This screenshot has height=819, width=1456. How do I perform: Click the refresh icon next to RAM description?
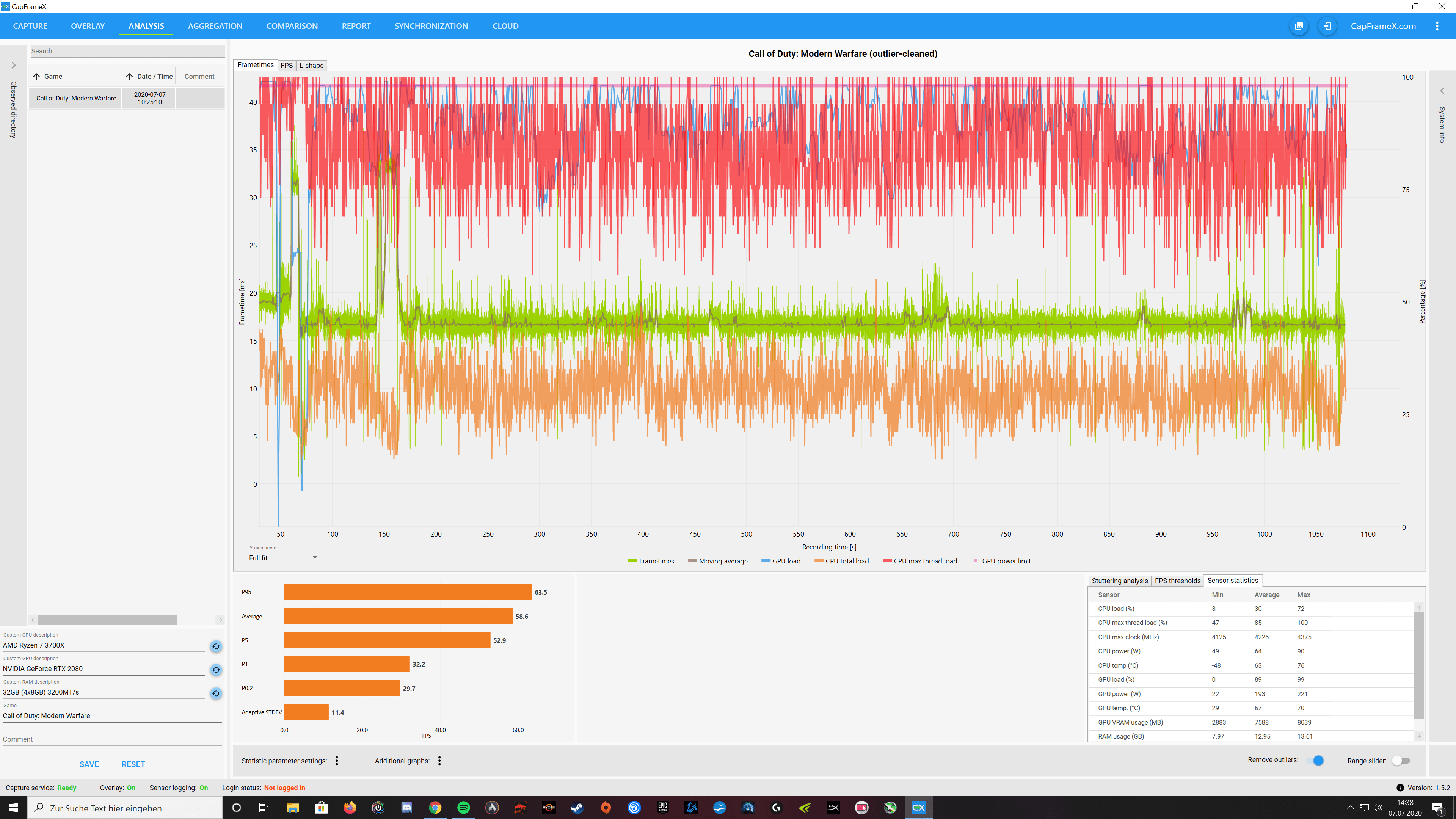pos(216,693)
